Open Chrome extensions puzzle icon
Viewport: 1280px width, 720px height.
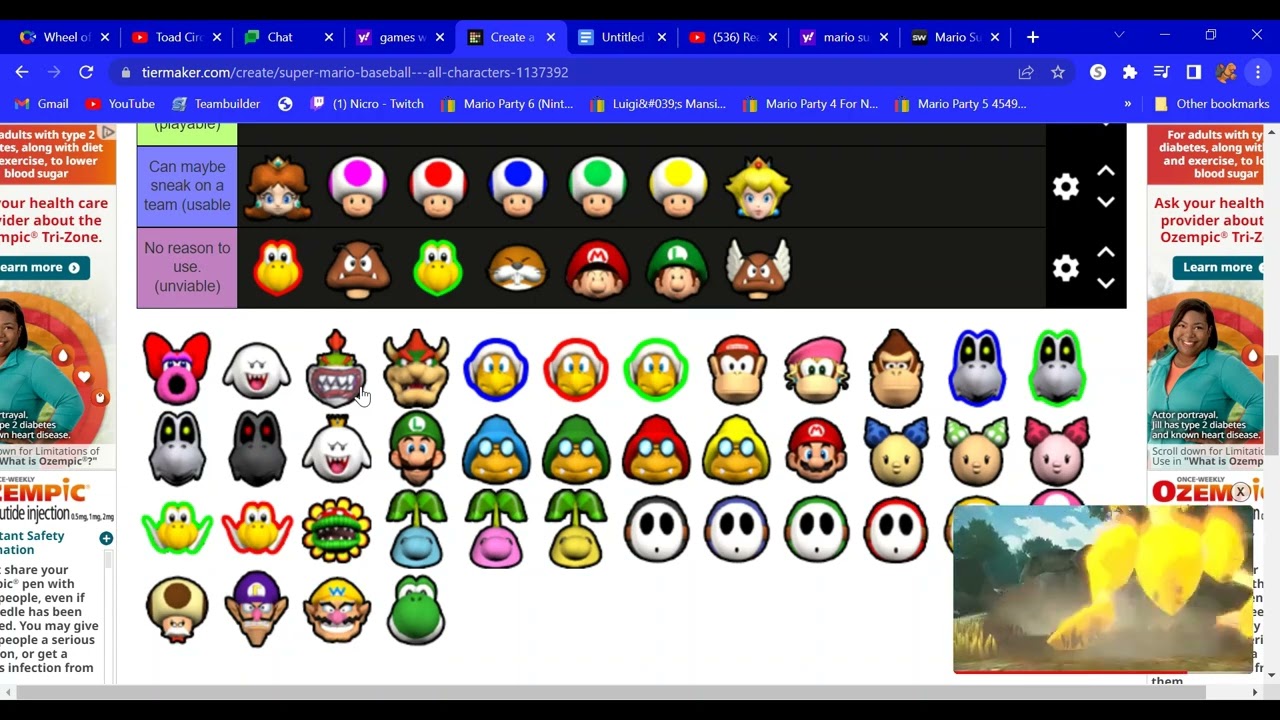pos(1130,72)
